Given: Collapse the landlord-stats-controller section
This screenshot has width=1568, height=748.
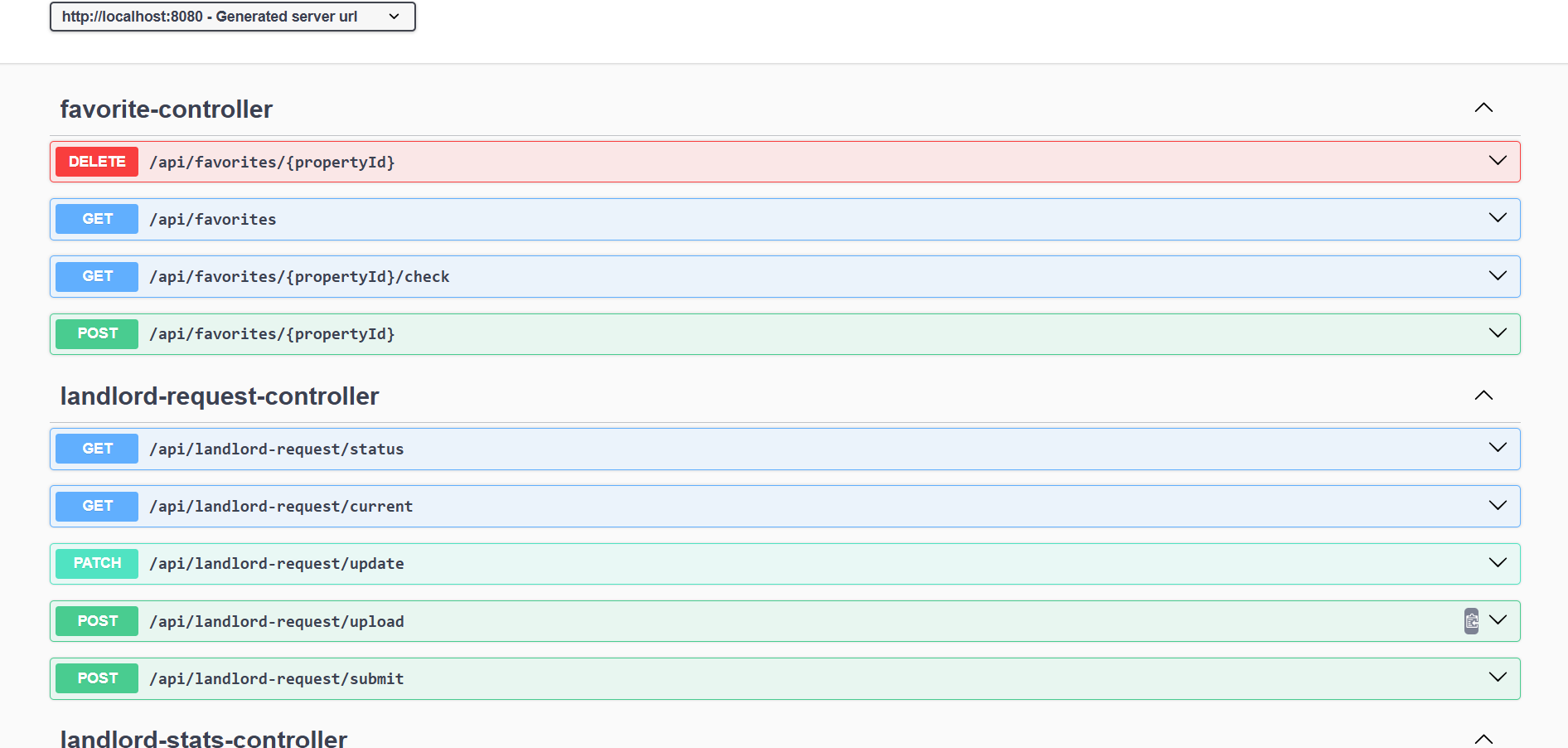Looking at the screenshot, I should (1483, 739).
